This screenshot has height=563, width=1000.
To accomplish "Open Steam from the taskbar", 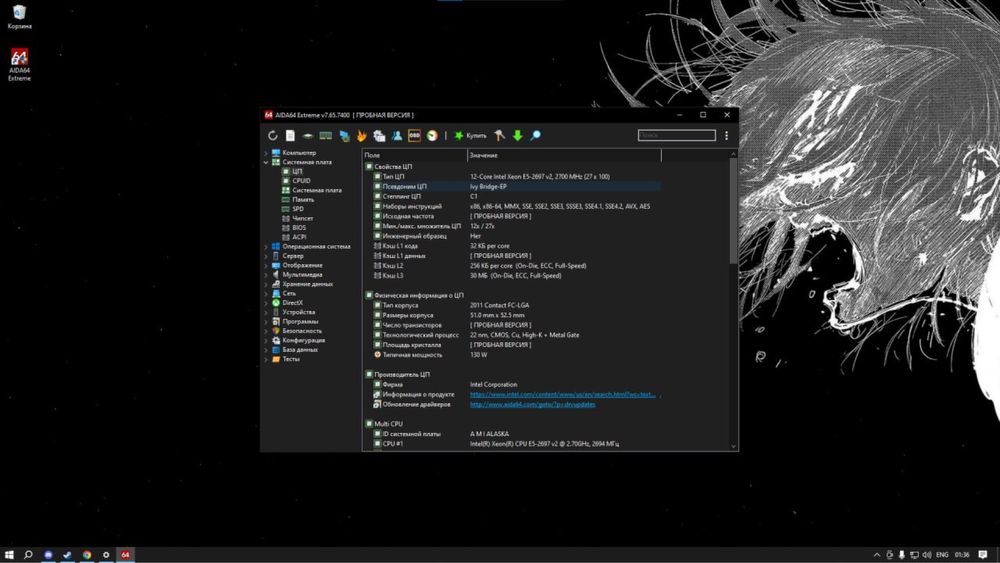I will (67, 555).
